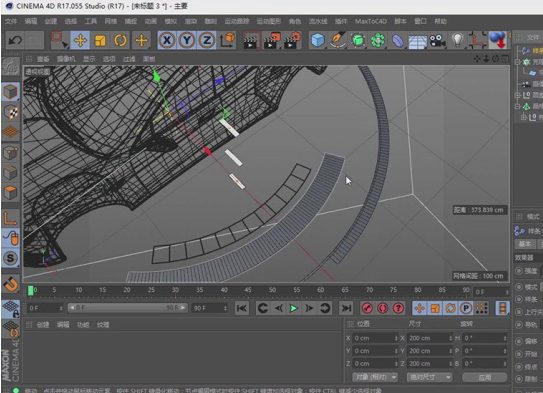Collapse the green pyramid object tree node

pyautogui.click(x=518, y=106)
